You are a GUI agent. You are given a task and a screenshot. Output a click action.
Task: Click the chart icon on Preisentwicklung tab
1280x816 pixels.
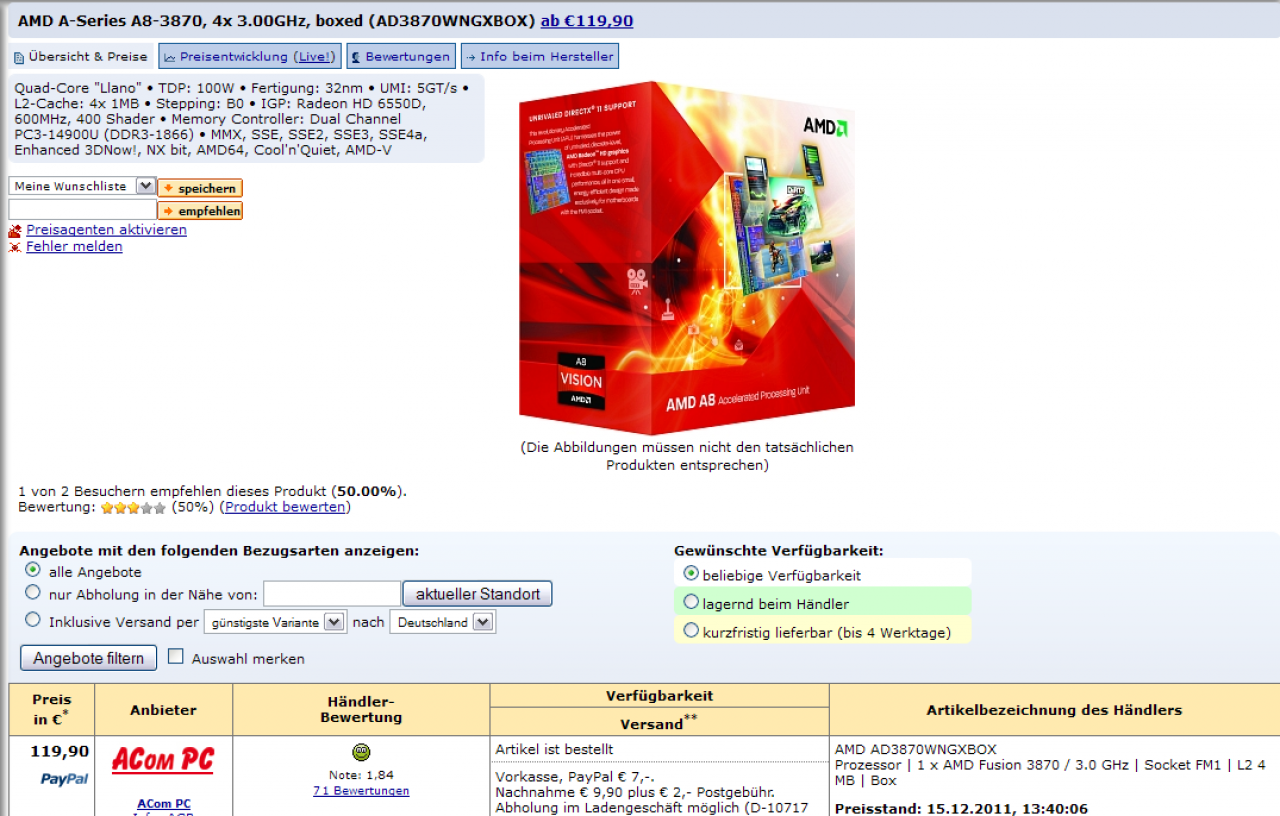(170, 57)
